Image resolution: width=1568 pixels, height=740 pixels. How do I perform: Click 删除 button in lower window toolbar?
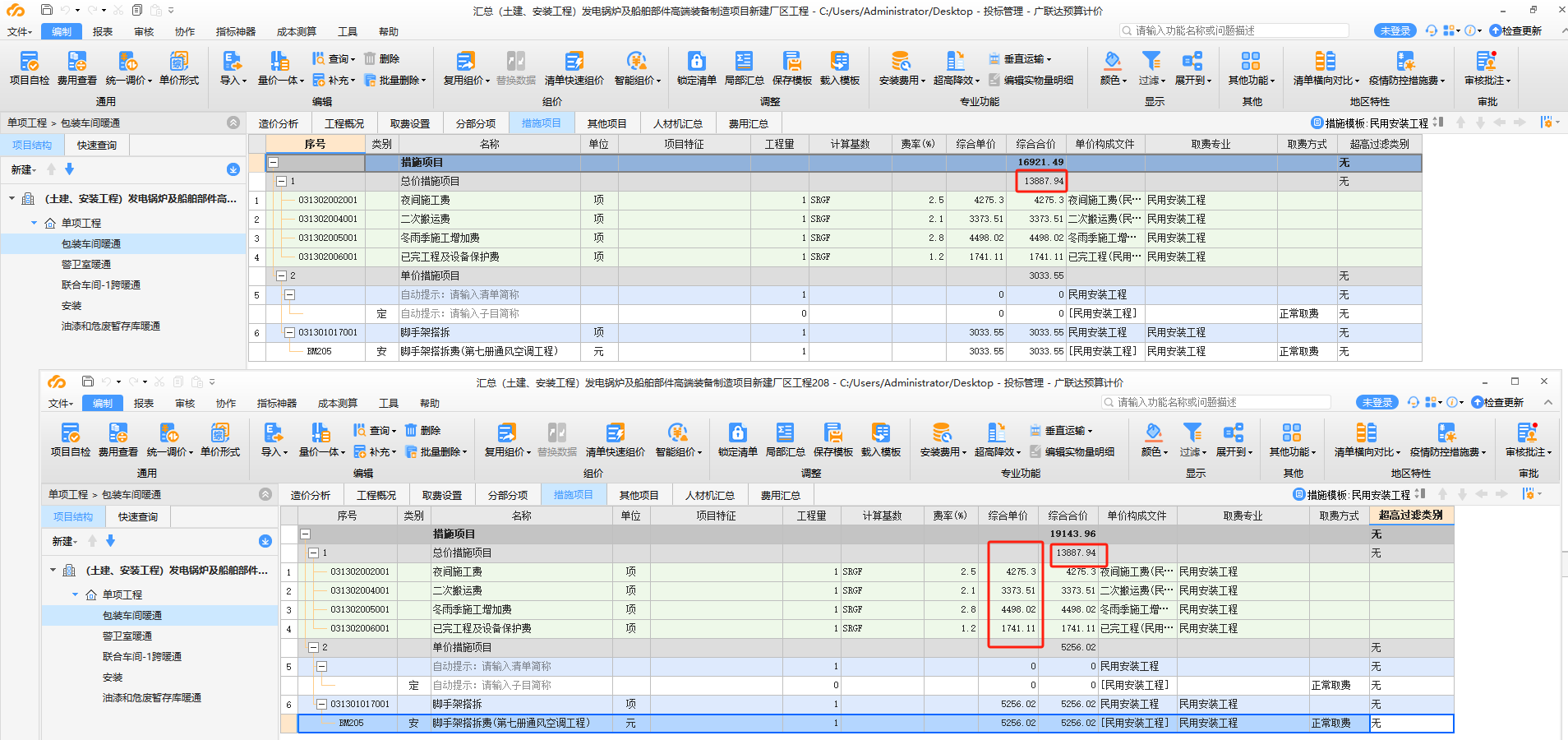tap(422, 430)
